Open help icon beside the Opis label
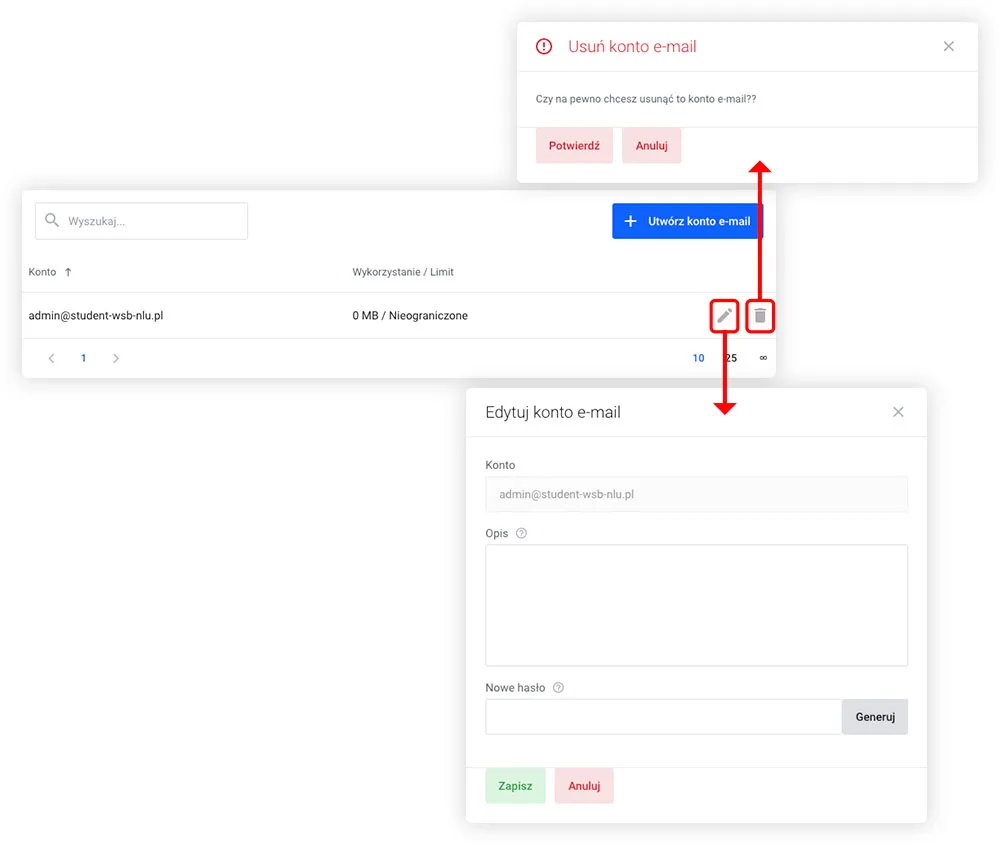Screen dimensions: 1000x845 521,533
